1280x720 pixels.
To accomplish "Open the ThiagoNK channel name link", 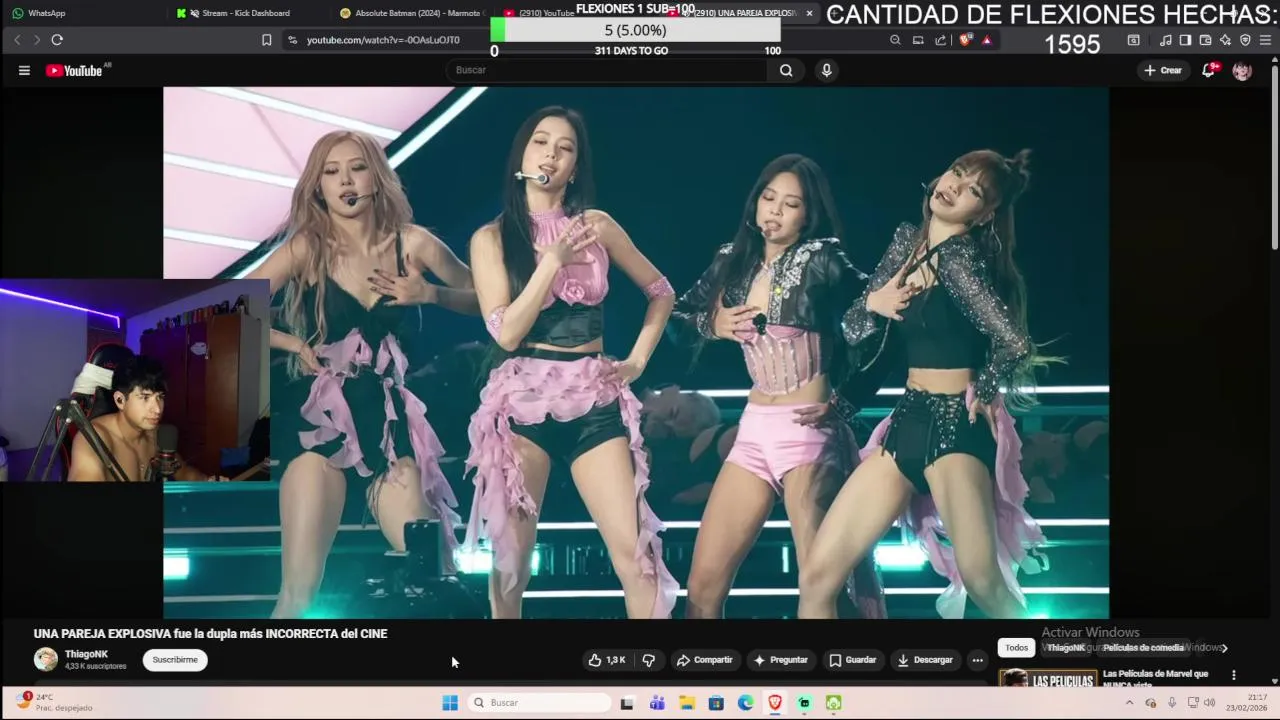I will [86, 654].
